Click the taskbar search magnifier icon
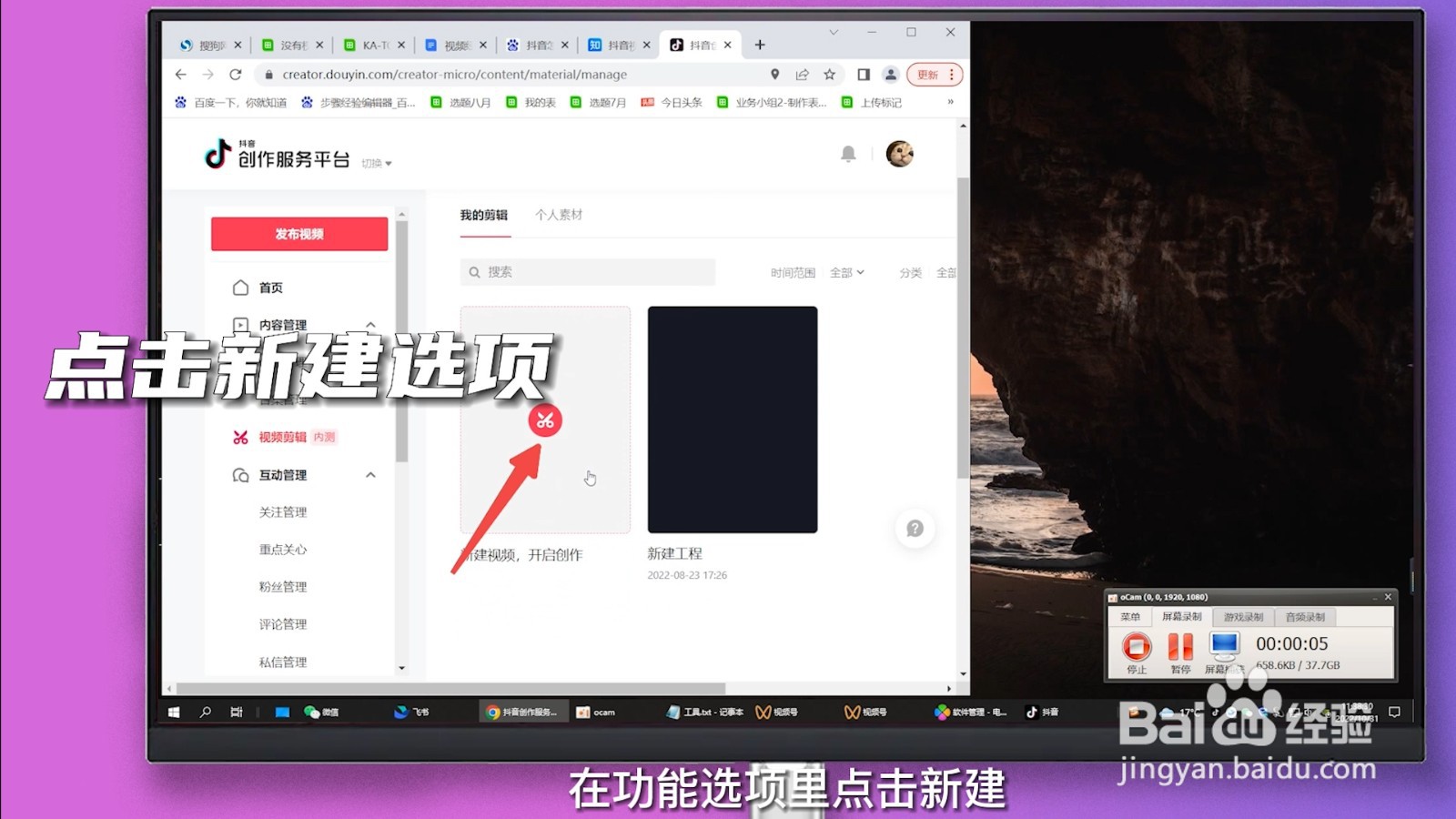1456x819 pixels. coord(206,713)
